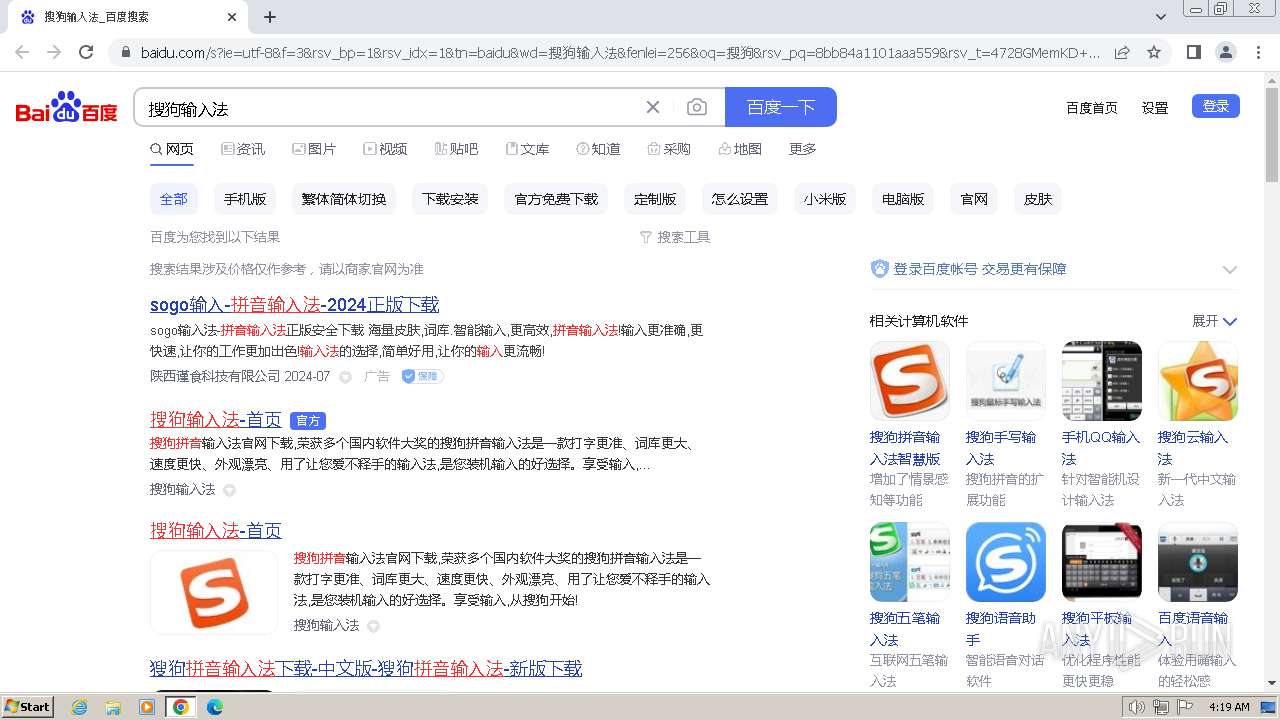The width and height of the screenshot is (1280, 720).
Task: Click the browser address bar
Action: 620,52
